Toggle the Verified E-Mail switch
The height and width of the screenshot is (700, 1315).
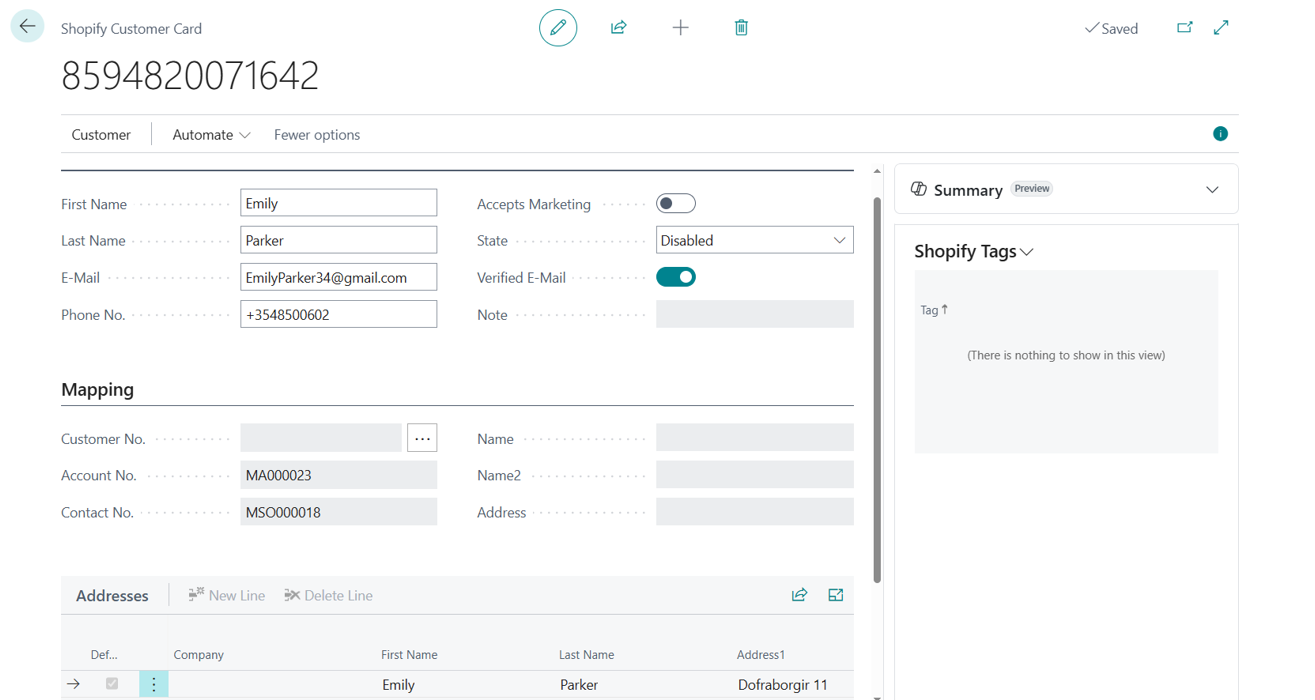click(x=676, y=278)
